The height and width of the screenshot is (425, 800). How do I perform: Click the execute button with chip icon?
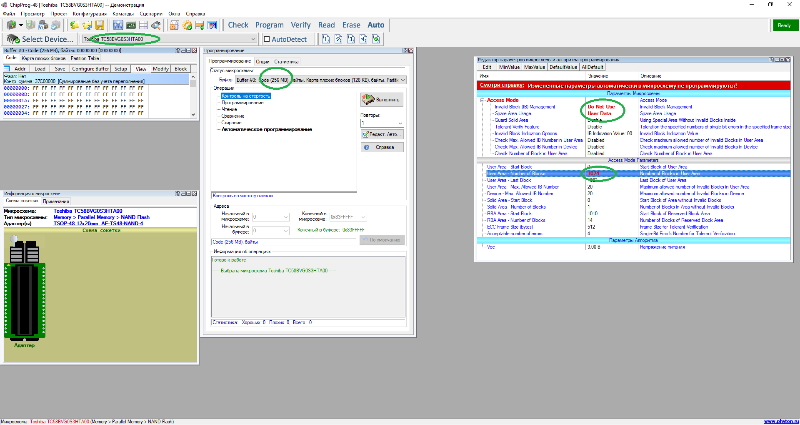382,100
